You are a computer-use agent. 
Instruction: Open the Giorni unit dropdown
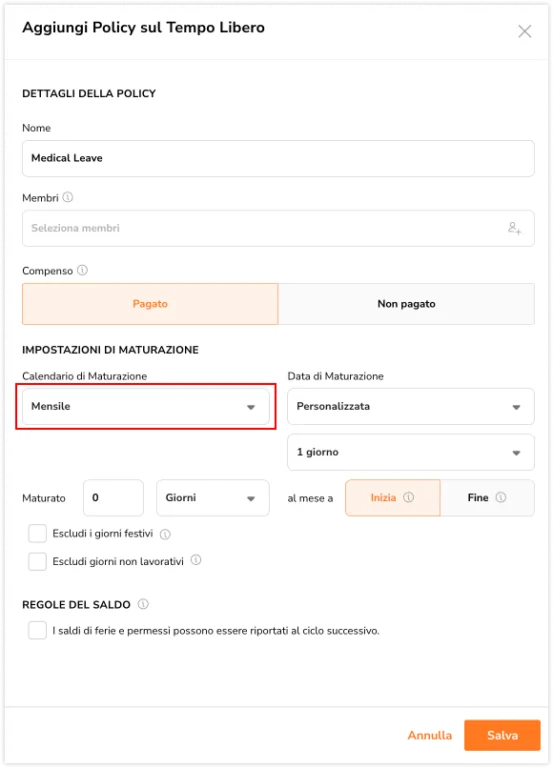213,498
